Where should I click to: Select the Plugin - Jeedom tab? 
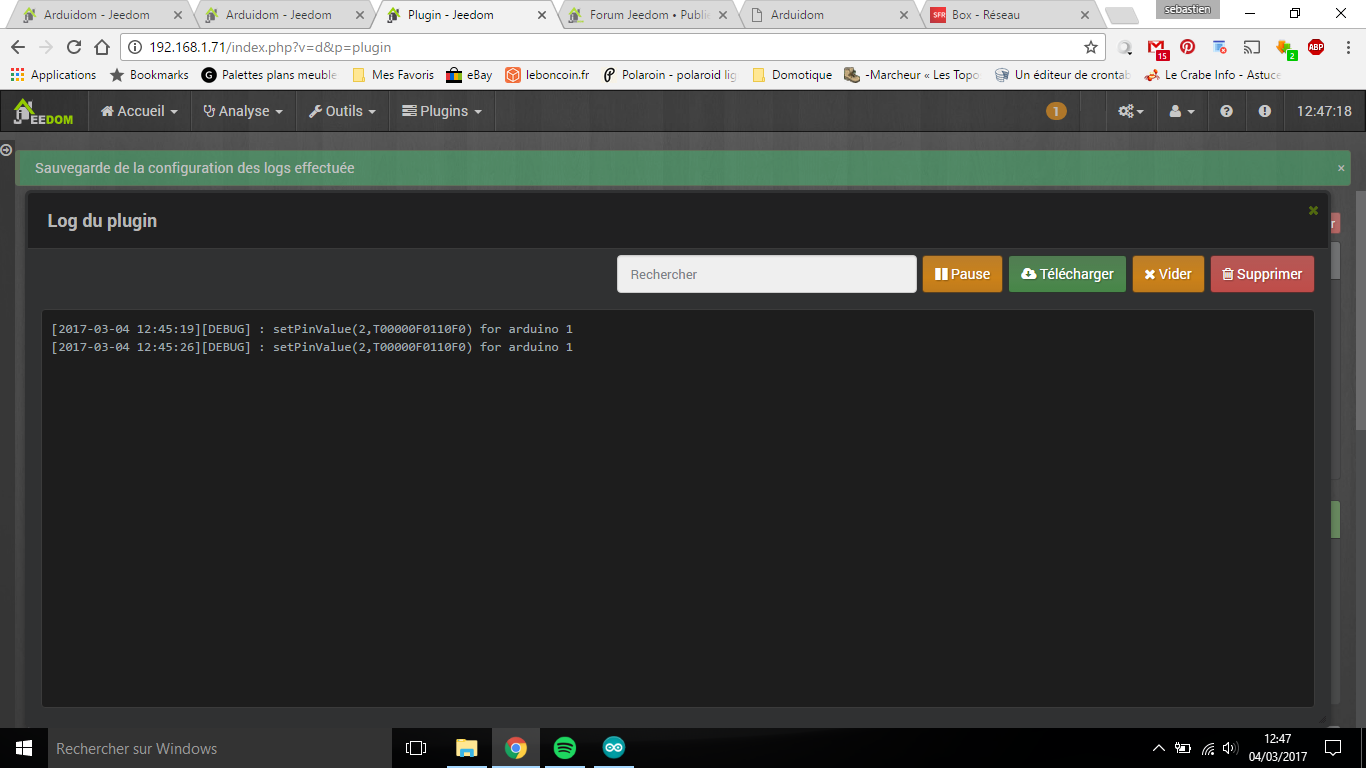click(x=464, y=15)
